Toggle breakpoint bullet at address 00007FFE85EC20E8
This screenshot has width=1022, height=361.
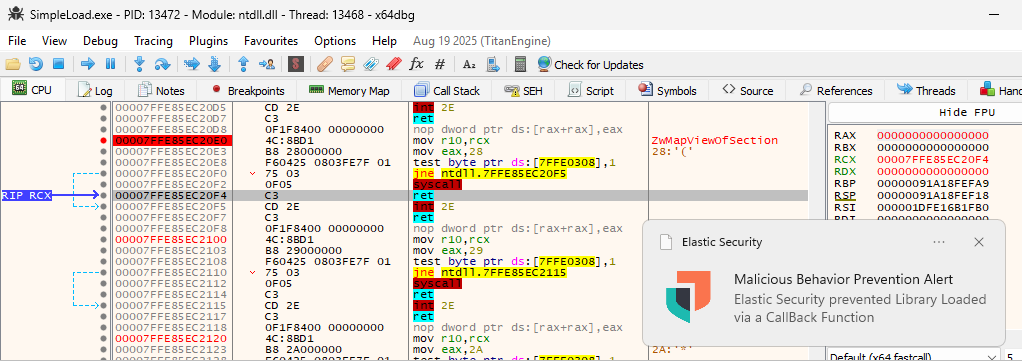pyautogui.click(x=104, y=162)
